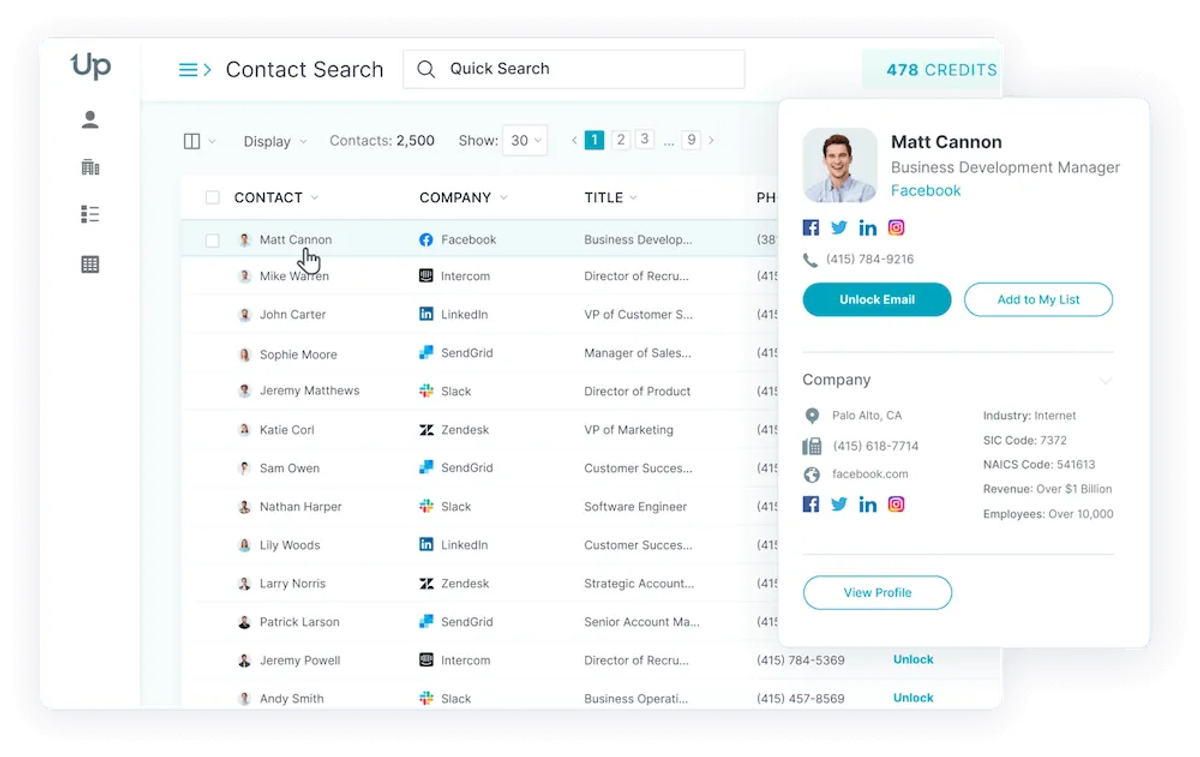1200x757 pixels.
Task: Click phone number (415) 784-5369
Action: [x=801, y=661]
